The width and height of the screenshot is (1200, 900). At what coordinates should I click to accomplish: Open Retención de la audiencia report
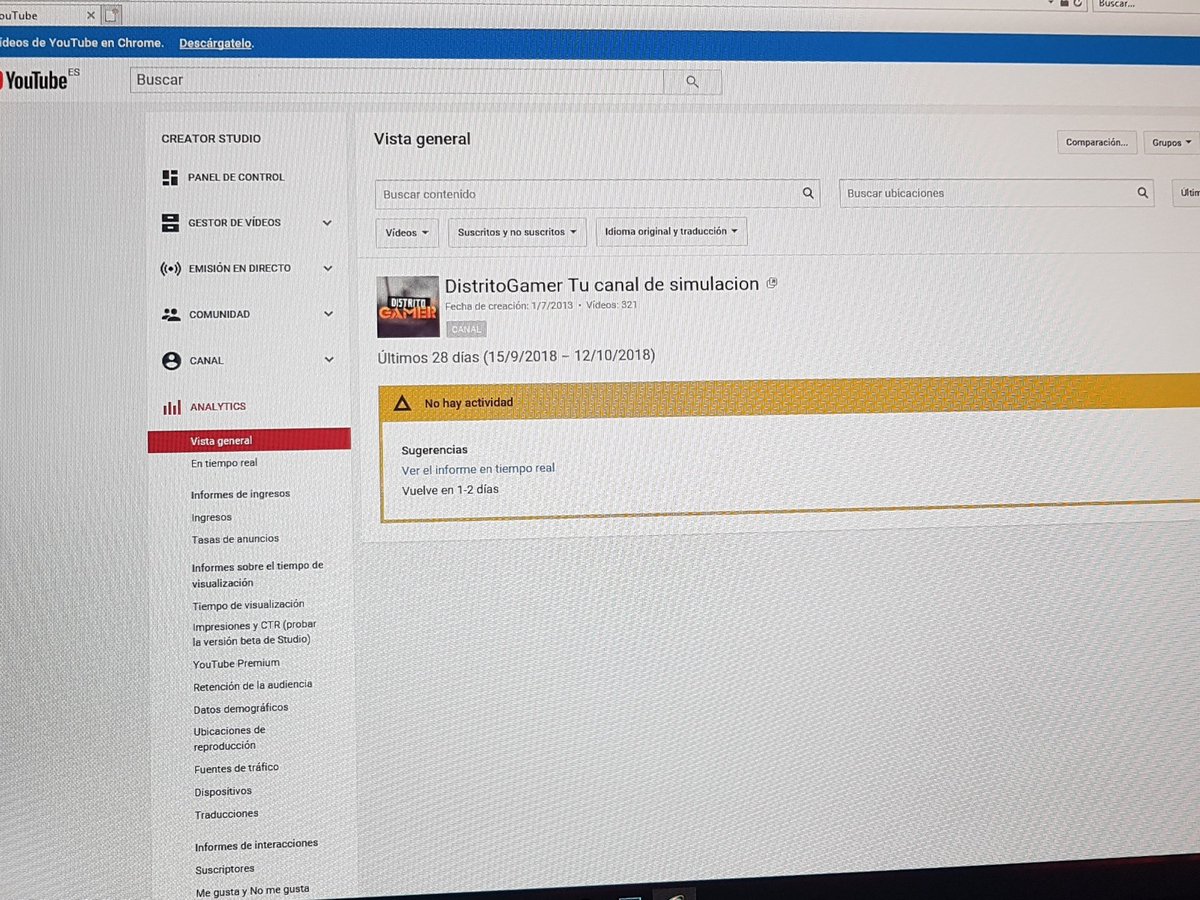(x=253, y=685)
